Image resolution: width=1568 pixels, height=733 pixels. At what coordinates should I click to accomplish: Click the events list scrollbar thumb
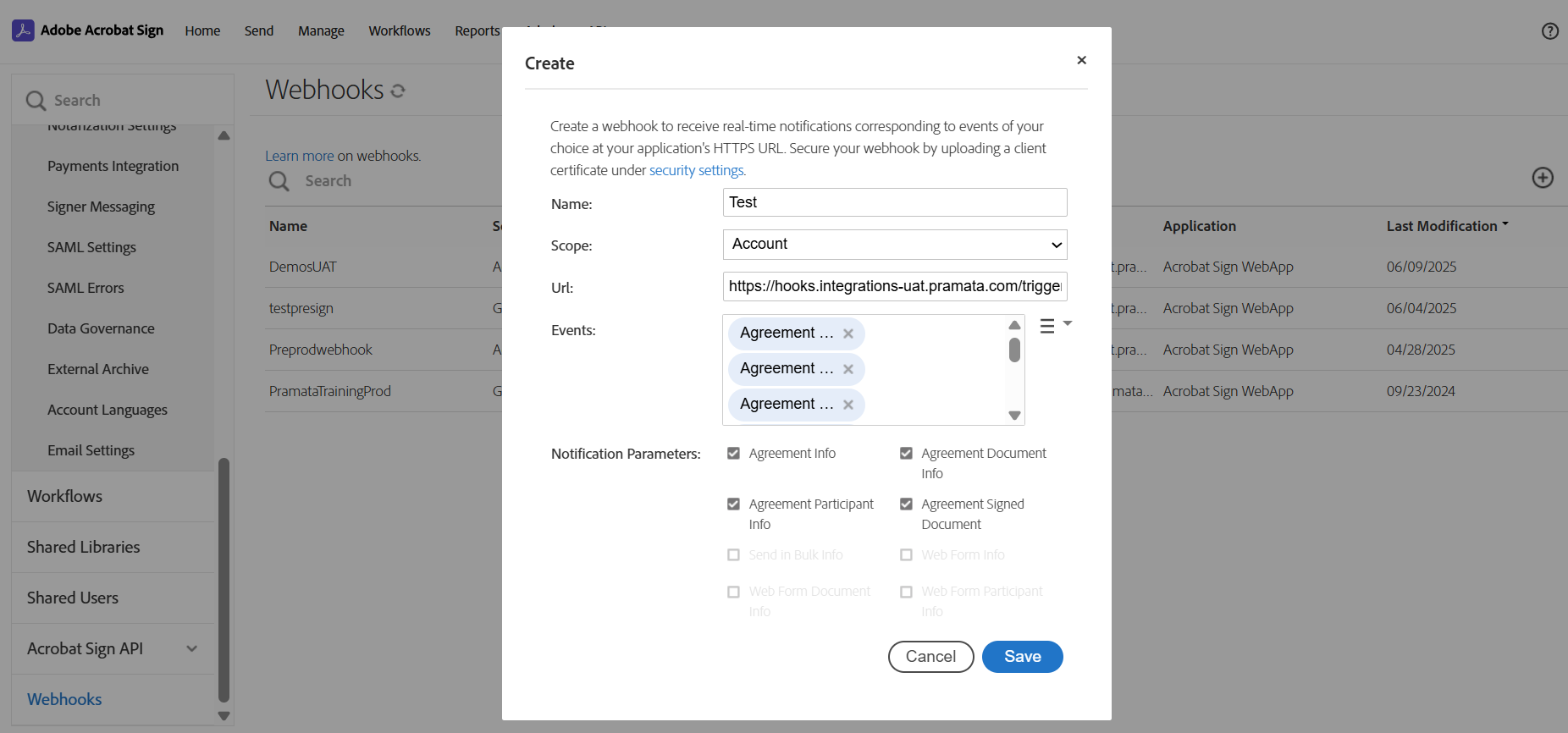(1014, 350)
